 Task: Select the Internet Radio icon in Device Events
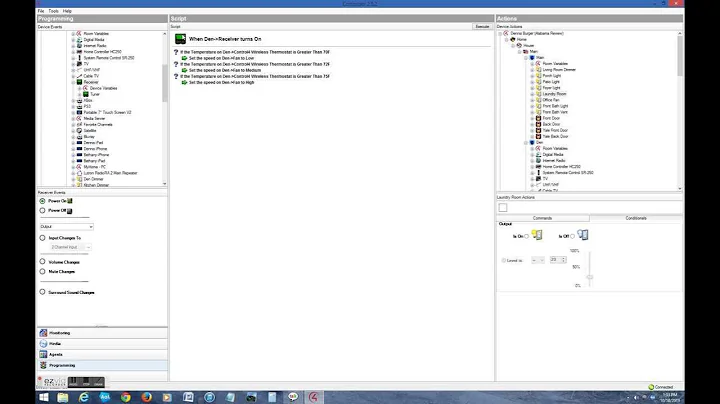pos(79,45)
